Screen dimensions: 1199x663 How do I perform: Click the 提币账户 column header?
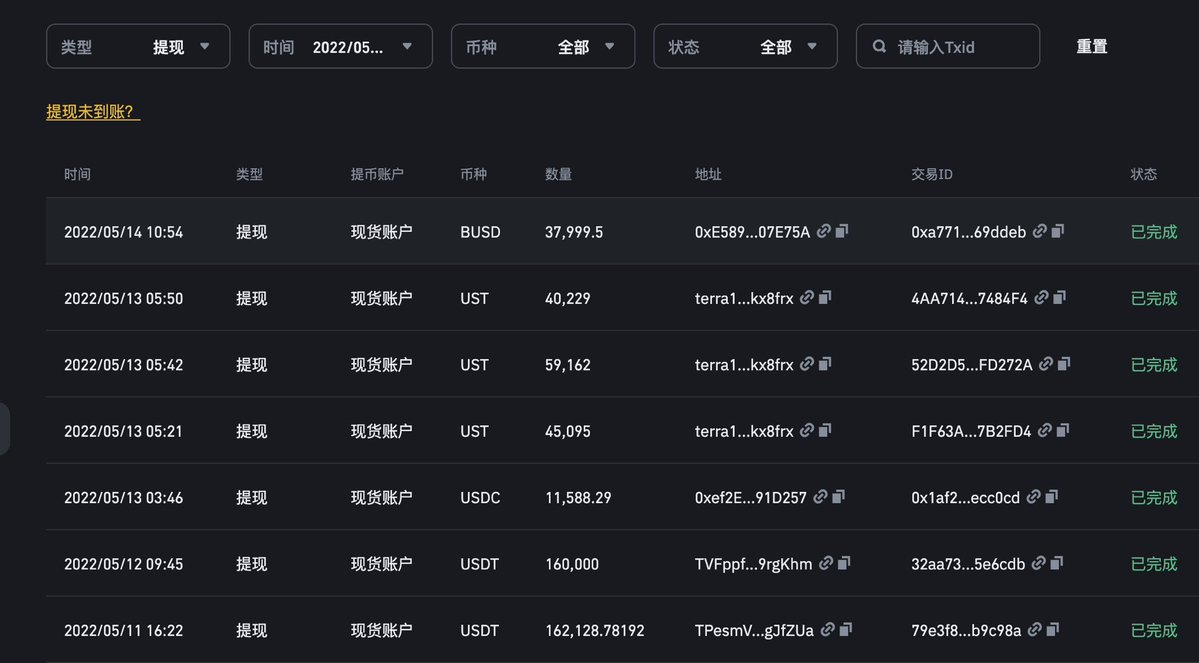pyautogui.click(x=377, y=174)
